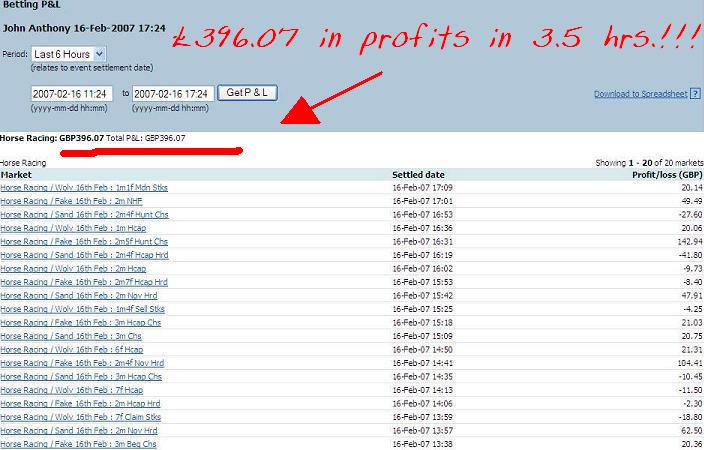
Task: Open Sand 2m4f Hcap Hrd market
Action: pyautogui.click(x=84, y=255)
